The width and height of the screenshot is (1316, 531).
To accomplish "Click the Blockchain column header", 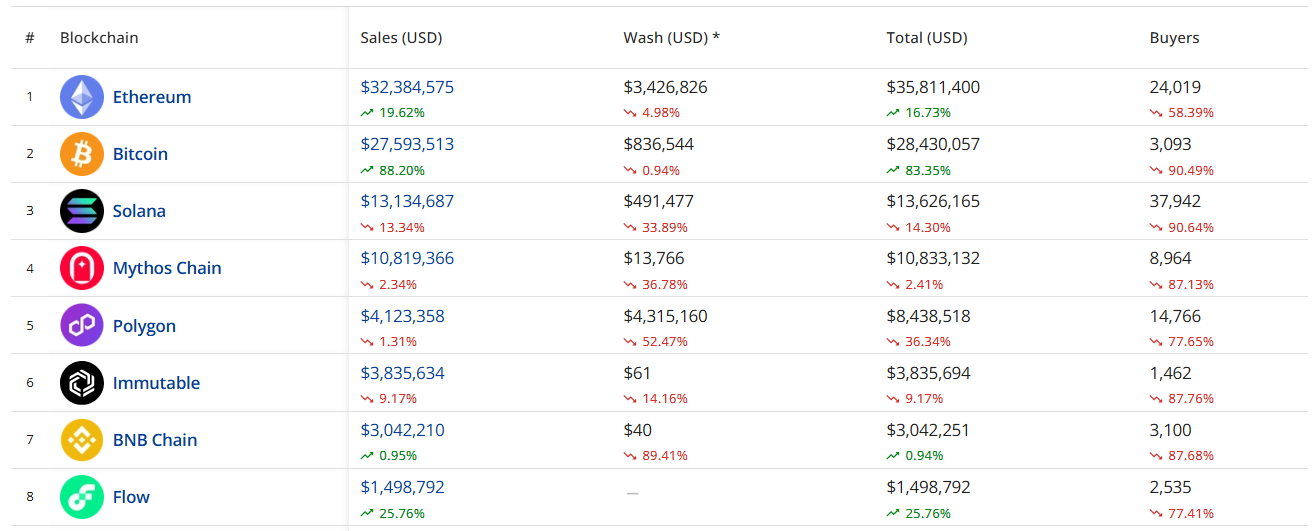I will 99,38.
